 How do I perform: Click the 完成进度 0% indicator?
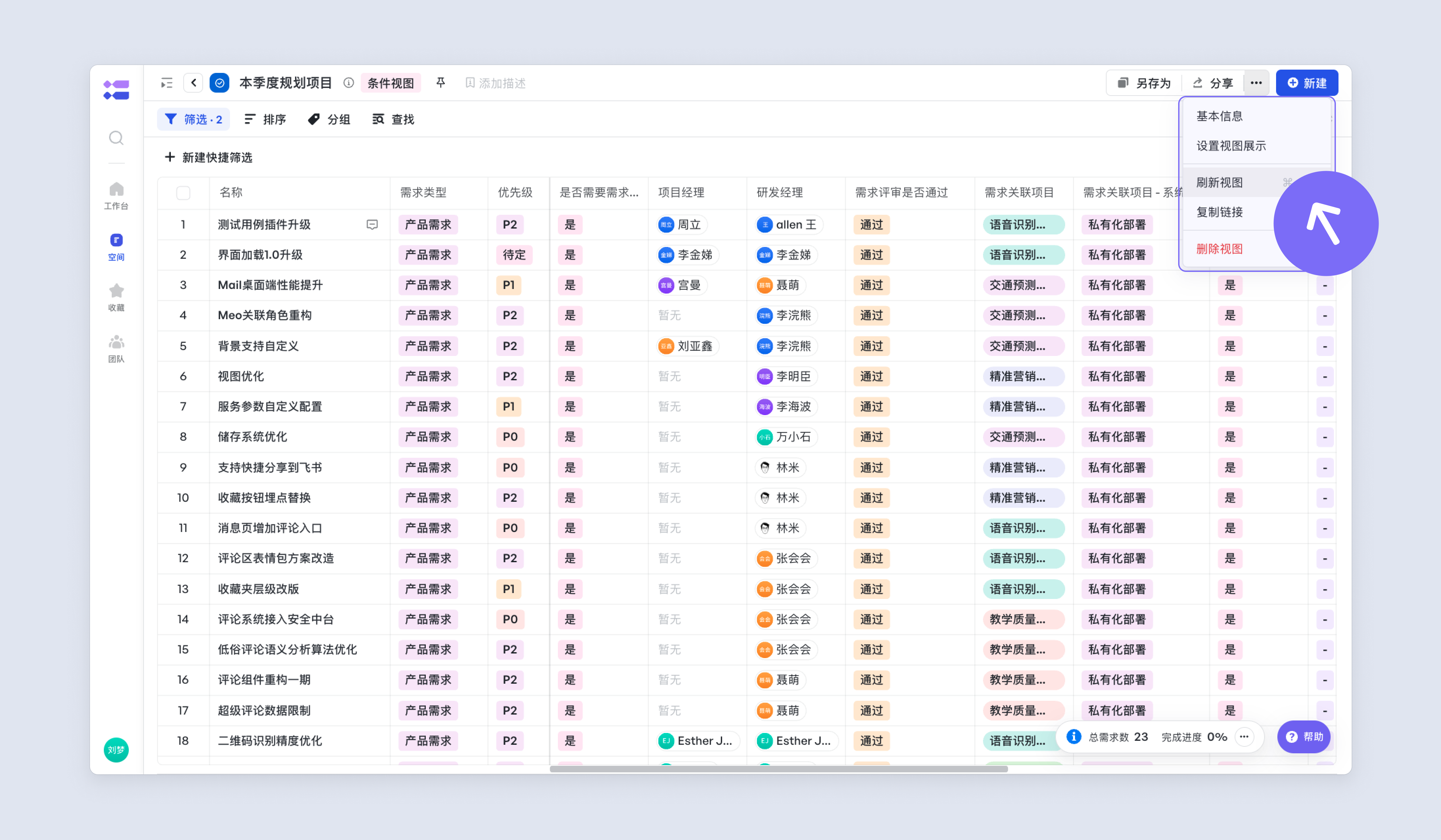1194,737
